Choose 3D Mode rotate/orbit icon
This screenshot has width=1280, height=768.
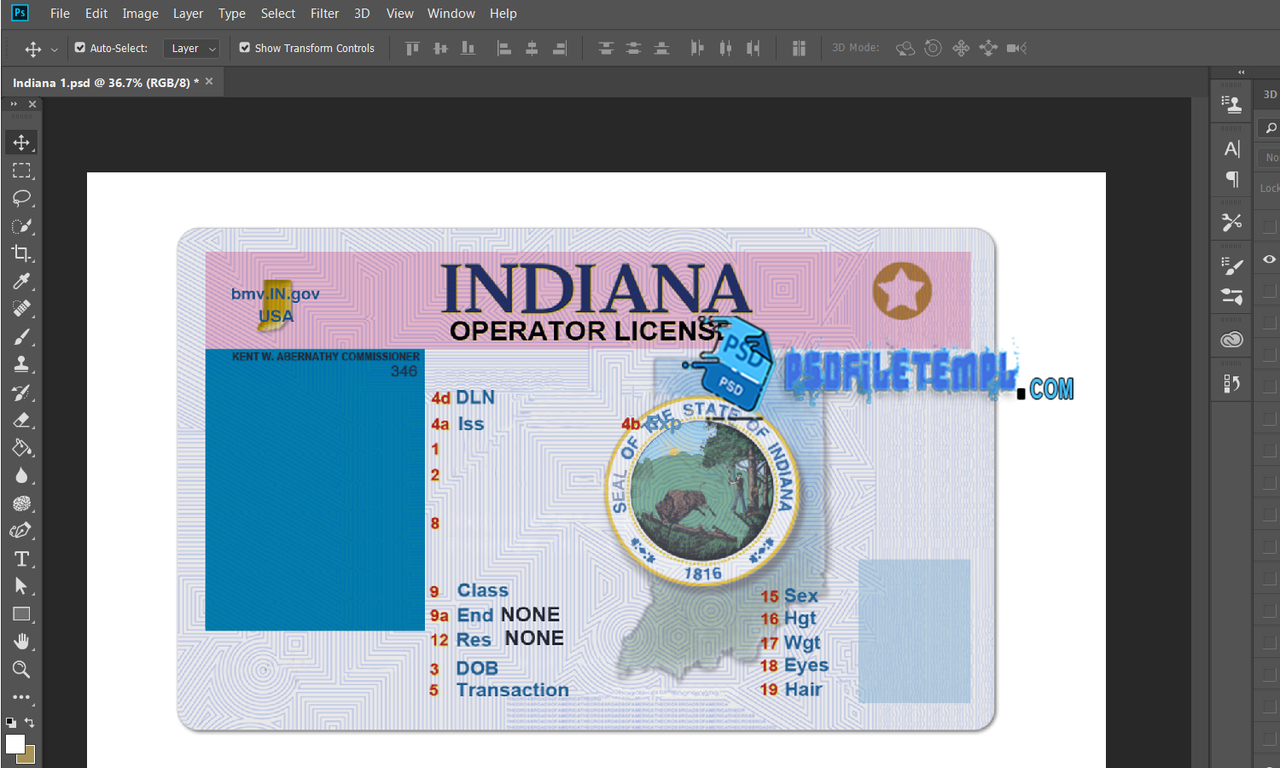(905, 48)
